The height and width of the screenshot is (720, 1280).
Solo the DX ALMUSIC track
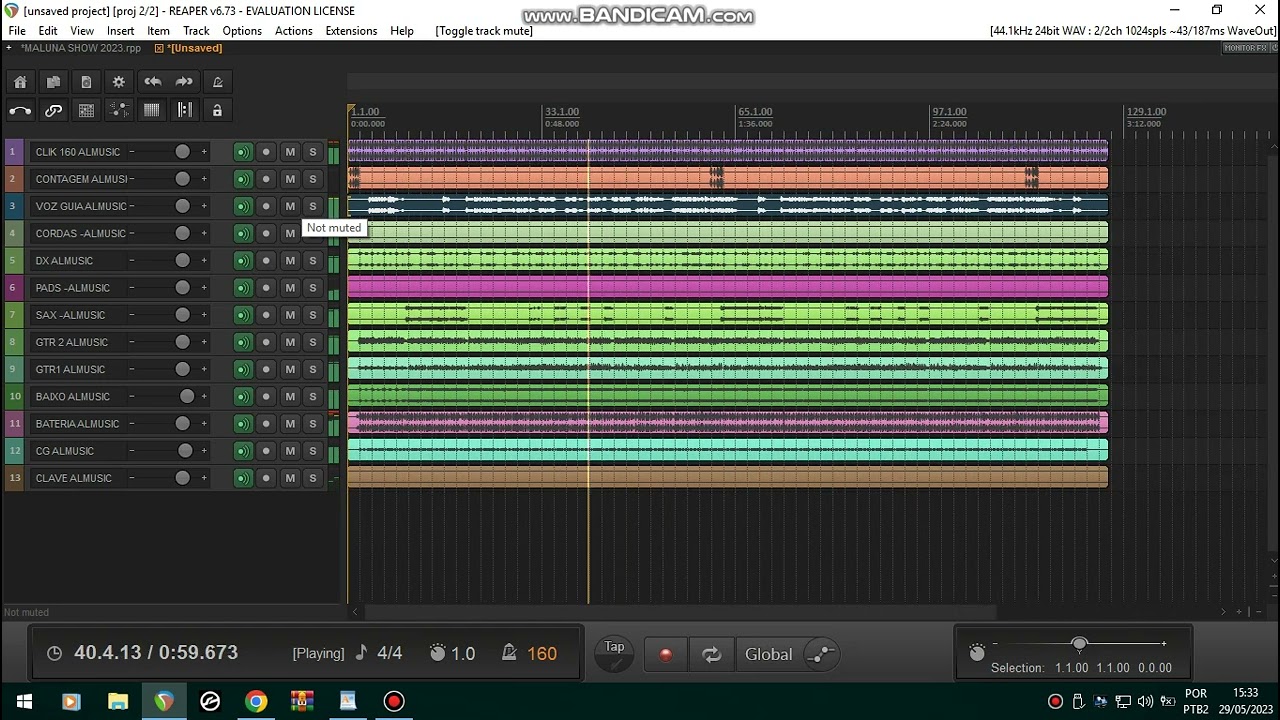(312, 261)
